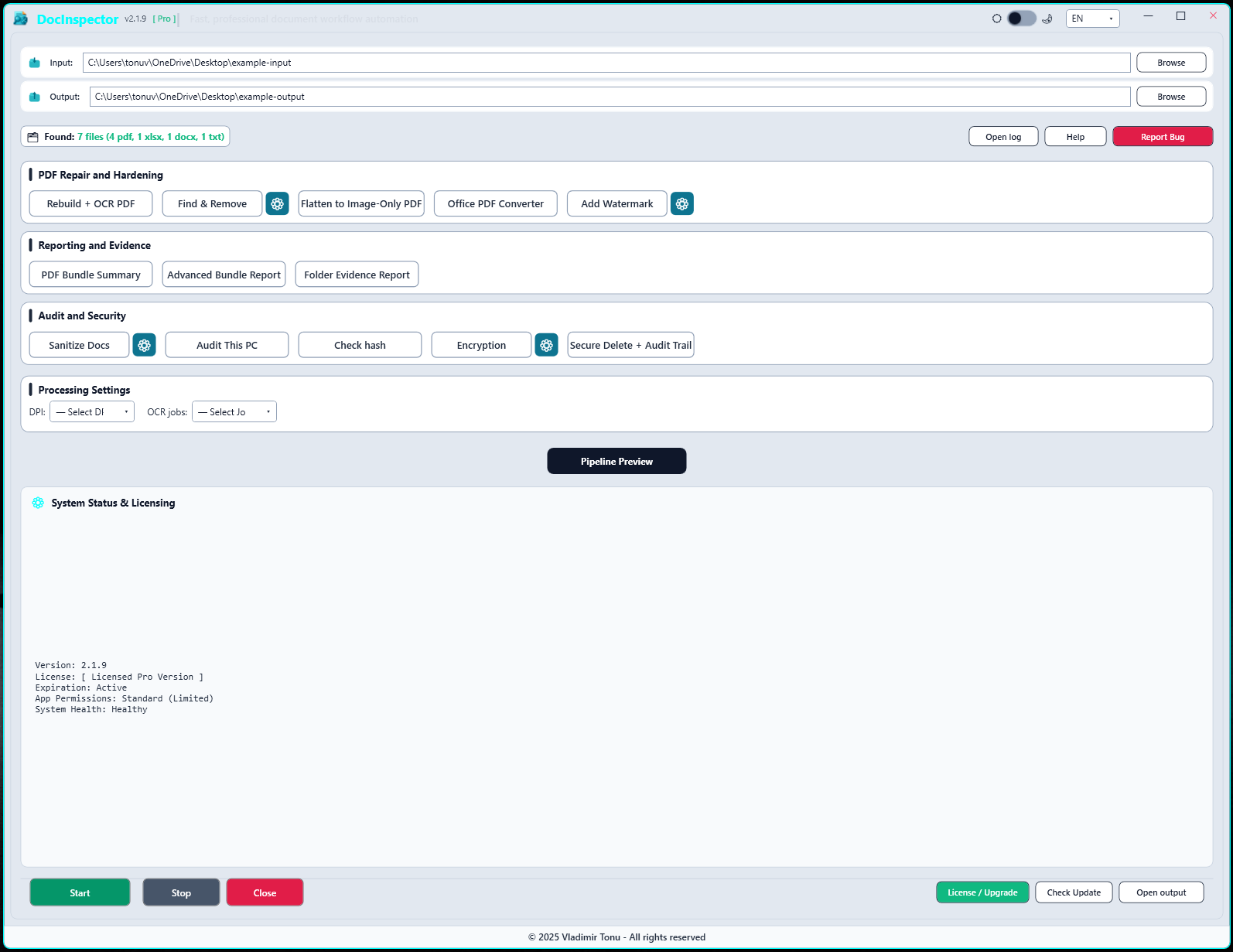Click the Licensed Pro Version status line
1233x952 pixels.
tap(119, 677)
